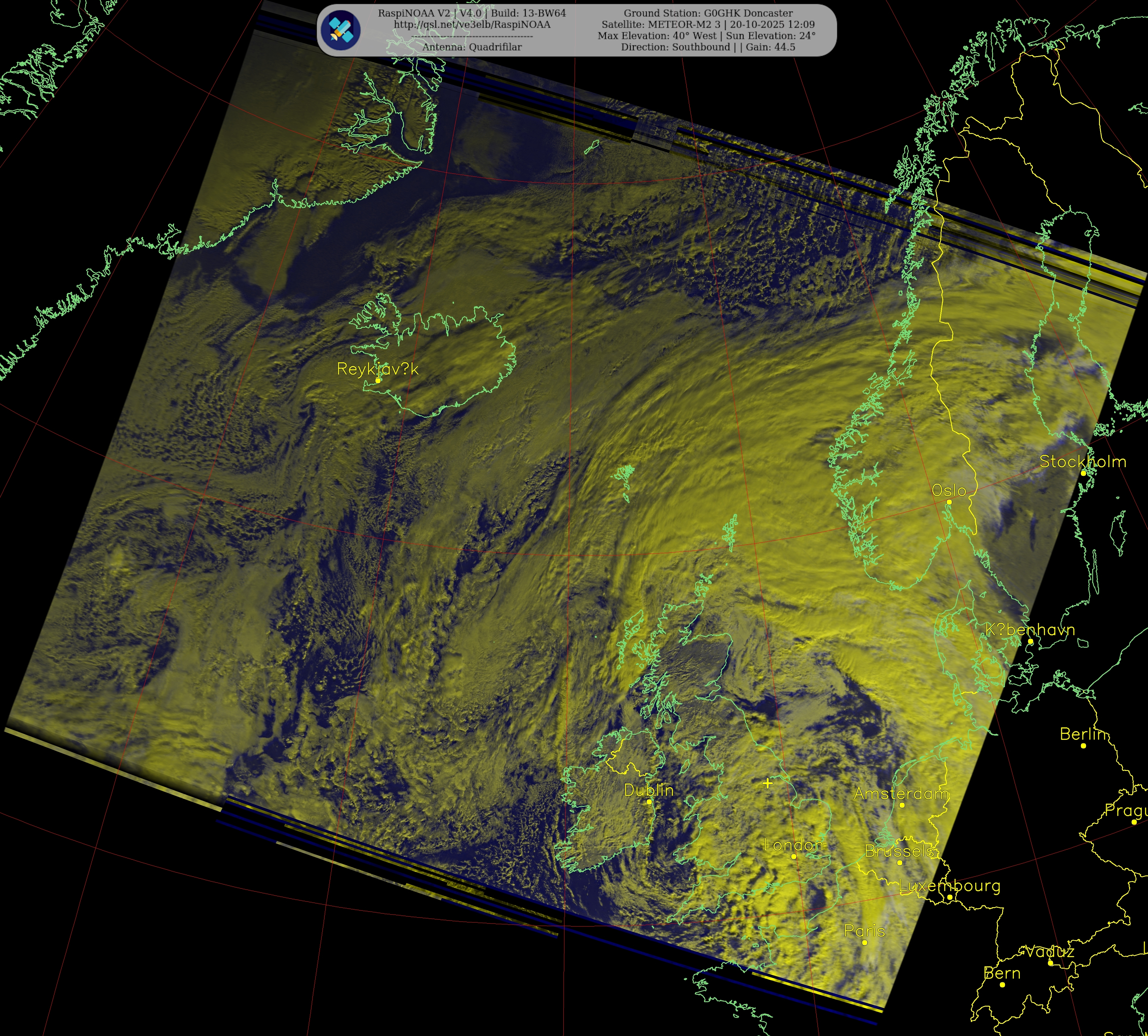The height and width of the screenshot is (1036, 1148).
Task: Click the Stockholm city marker dot
Action: [x=1083, y=473]
